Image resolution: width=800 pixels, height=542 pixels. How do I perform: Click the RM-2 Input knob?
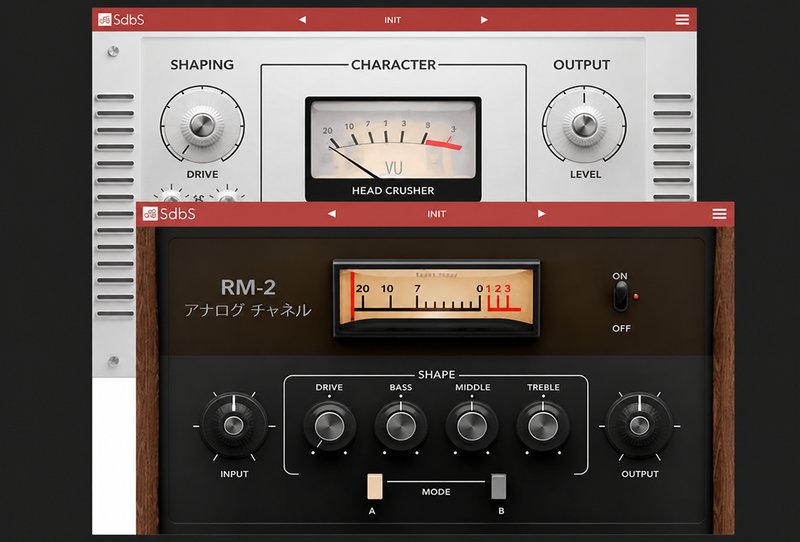[234, 426]
